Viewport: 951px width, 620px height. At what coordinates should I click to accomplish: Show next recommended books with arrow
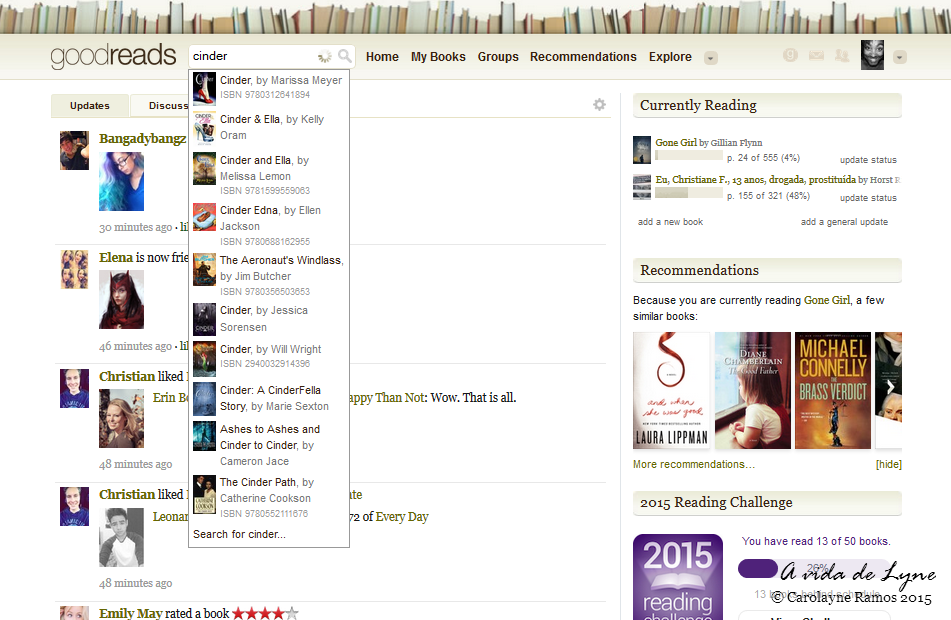point(890,386)
